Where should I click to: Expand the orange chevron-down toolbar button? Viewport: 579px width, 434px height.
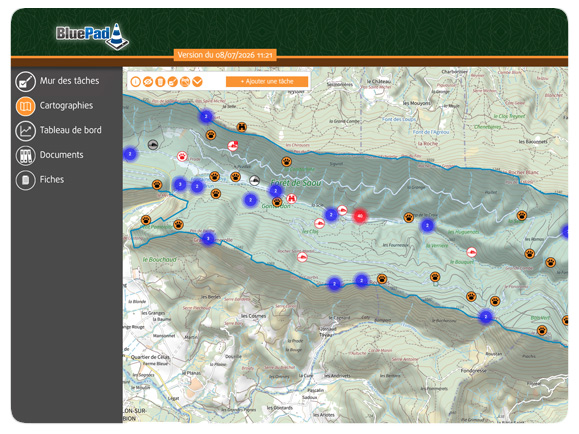point(198,82)
